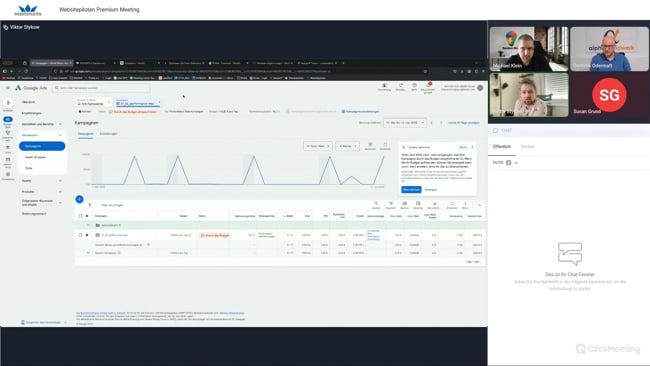Click the blue Übernehmen button on recommendation
The width and height of the screenshot is (650, 366).
(x=411, y=189)
